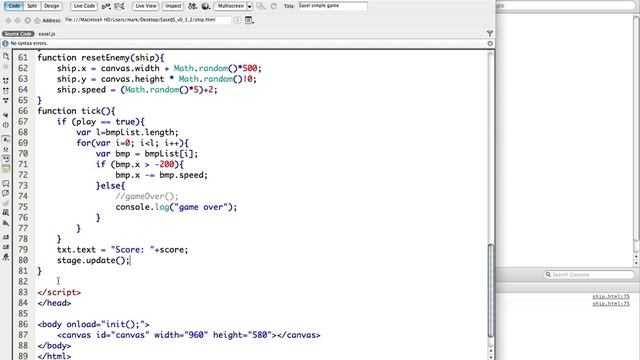Click the W3C Validation icon
The image size is (640, 360).
click(119, 6)
